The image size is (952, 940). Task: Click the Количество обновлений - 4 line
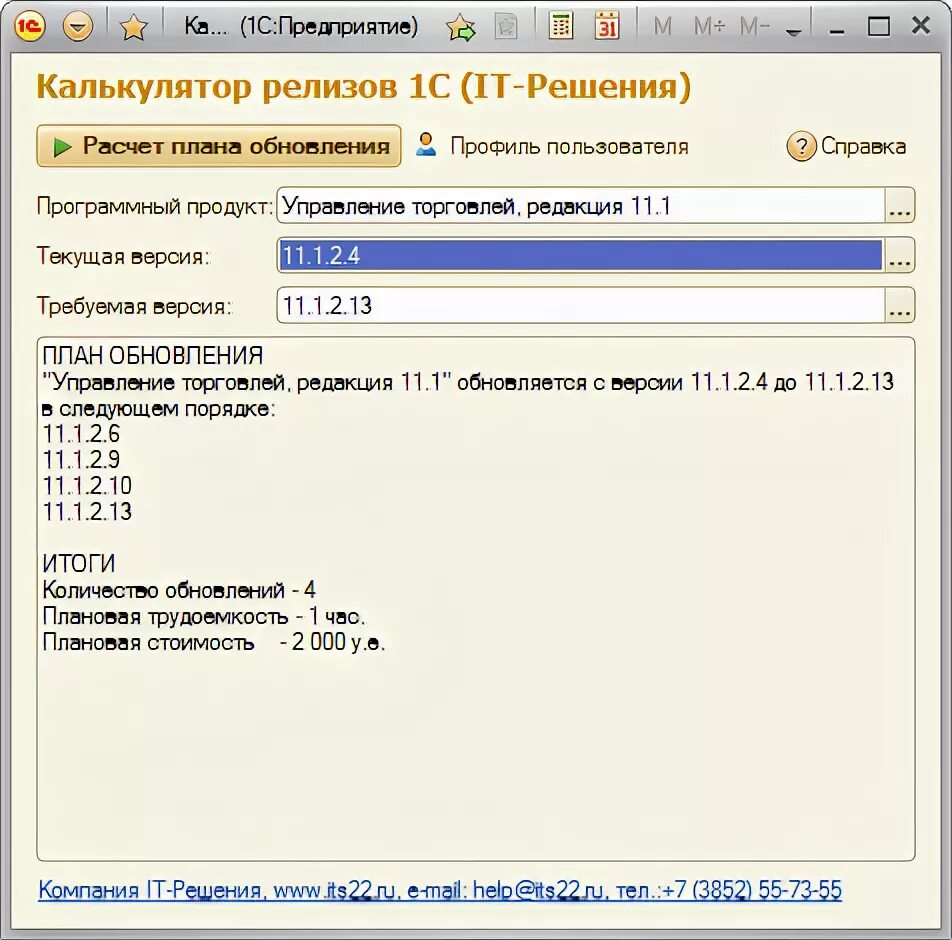point(179,590)
